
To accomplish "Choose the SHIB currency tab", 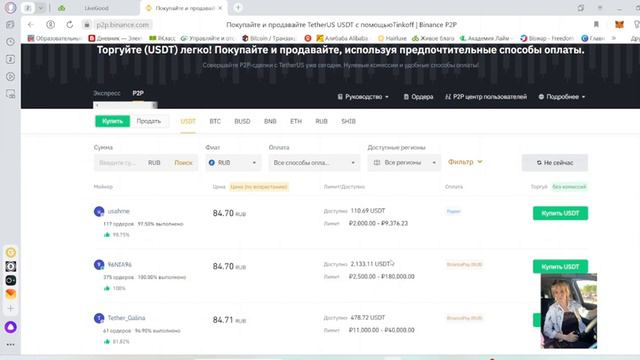I will (348, 121).
